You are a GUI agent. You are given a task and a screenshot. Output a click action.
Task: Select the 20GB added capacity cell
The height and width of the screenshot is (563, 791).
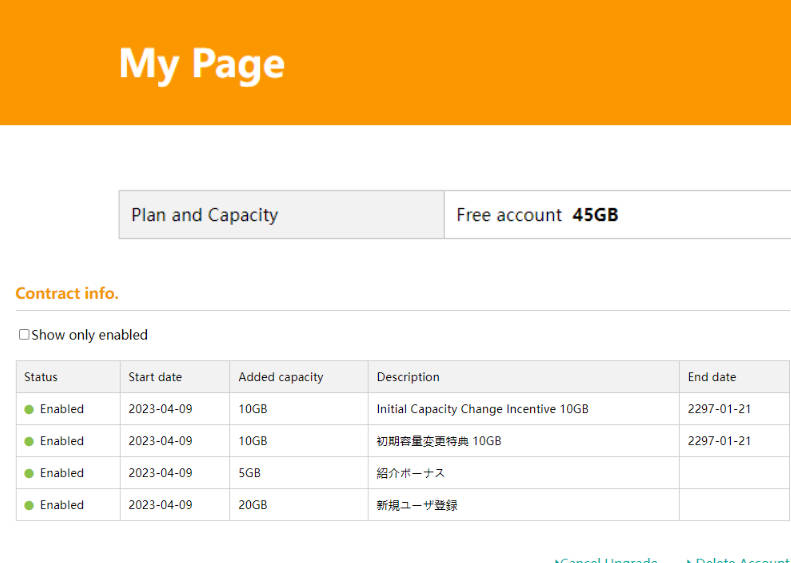(x=253, y=505)
